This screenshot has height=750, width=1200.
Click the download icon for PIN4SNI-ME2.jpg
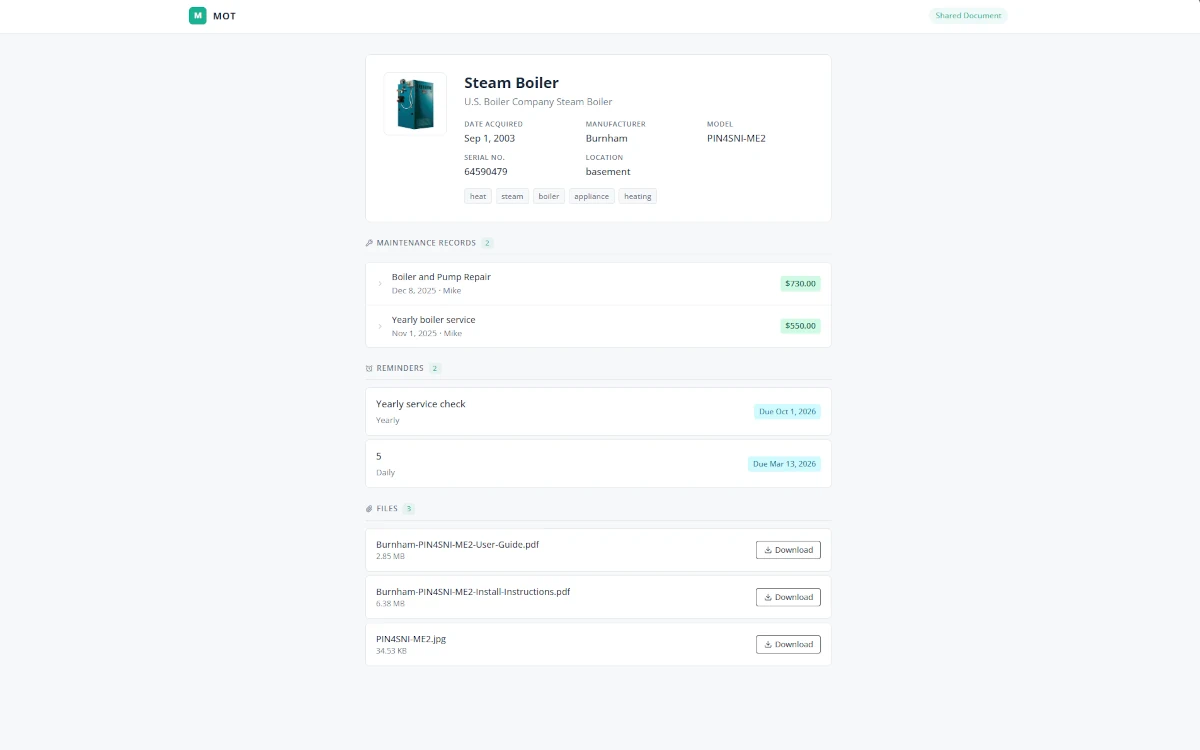pyautogui.click(x=770, y=644)
